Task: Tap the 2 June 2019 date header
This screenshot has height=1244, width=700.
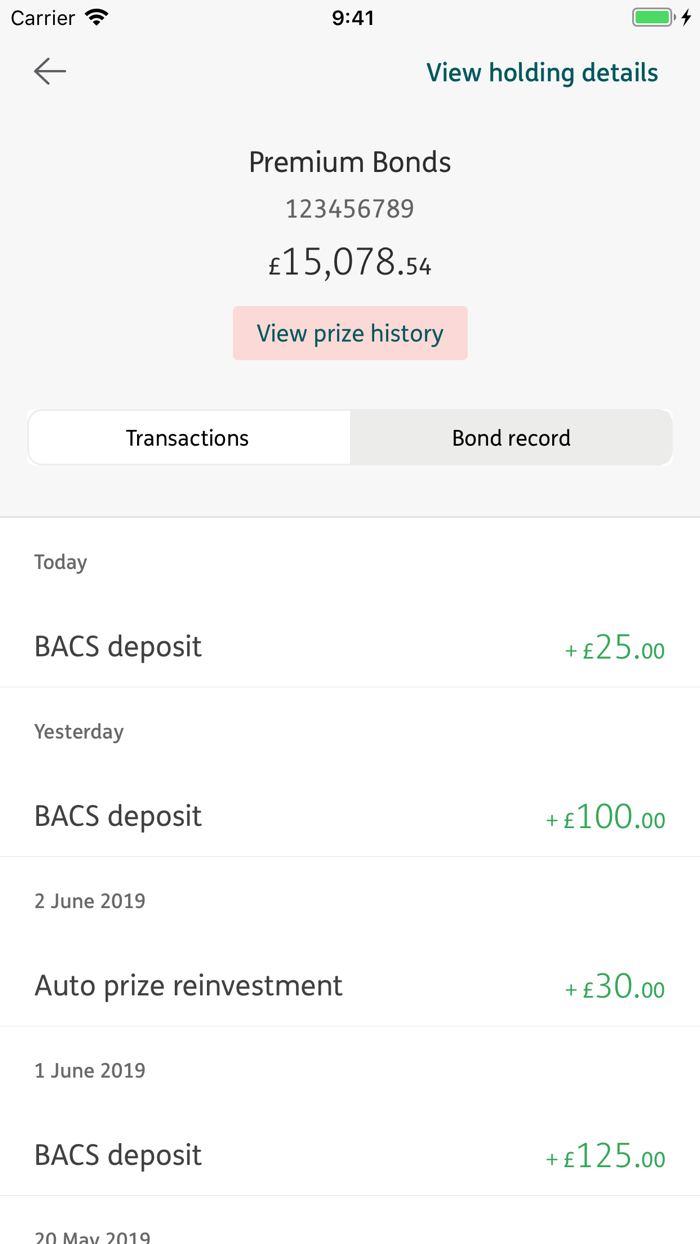Action: coord(90,901)
